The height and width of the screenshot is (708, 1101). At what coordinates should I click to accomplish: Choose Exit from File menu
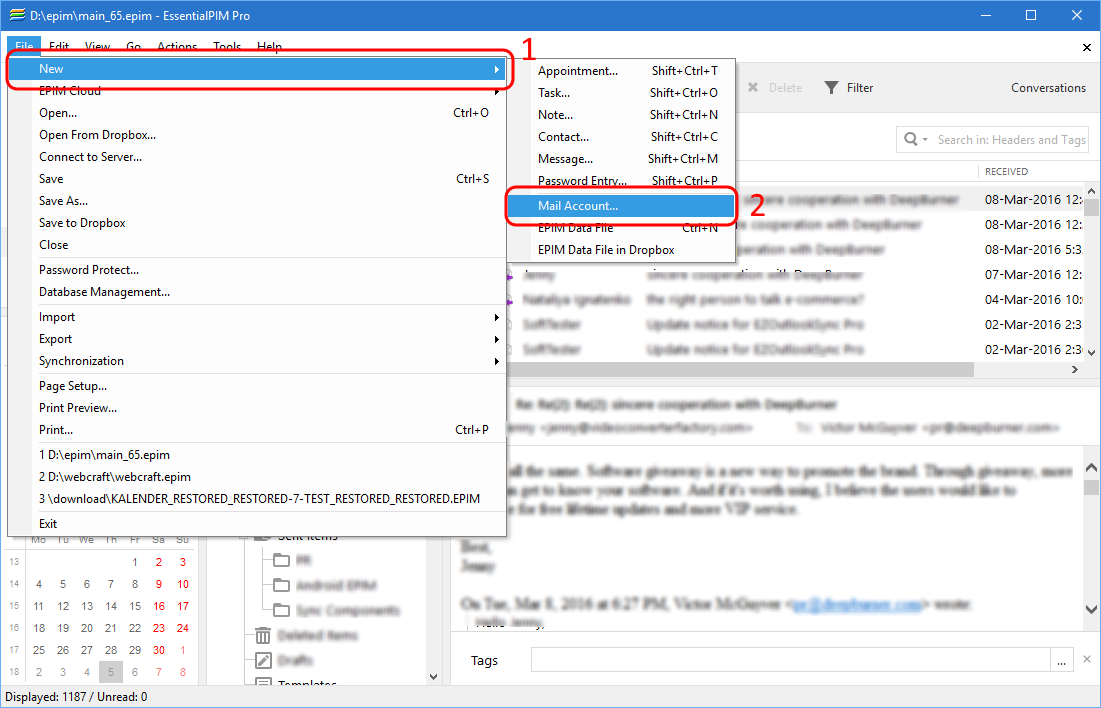[x=257, y=524]
